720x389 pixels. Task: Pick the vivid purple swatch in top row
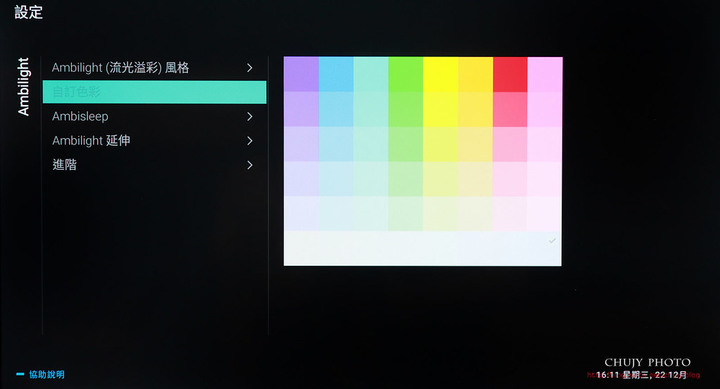click(301, 74)
